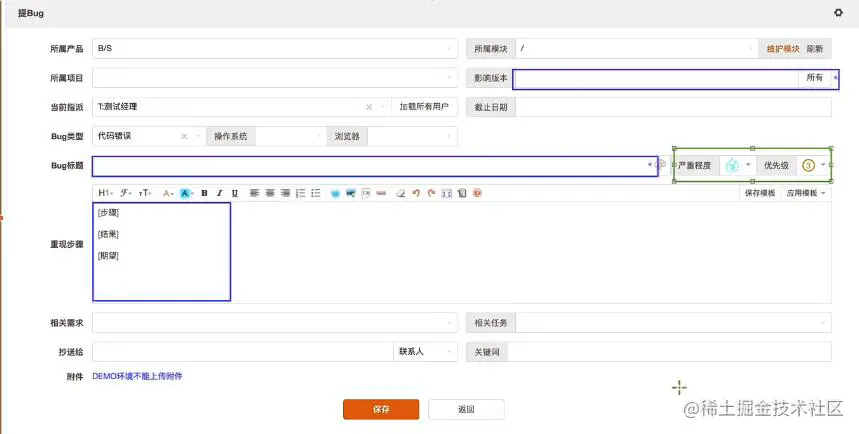Expand the 所属模块 dropdown
The width and height of the screenshot is (859, 434).
(637, 49)
